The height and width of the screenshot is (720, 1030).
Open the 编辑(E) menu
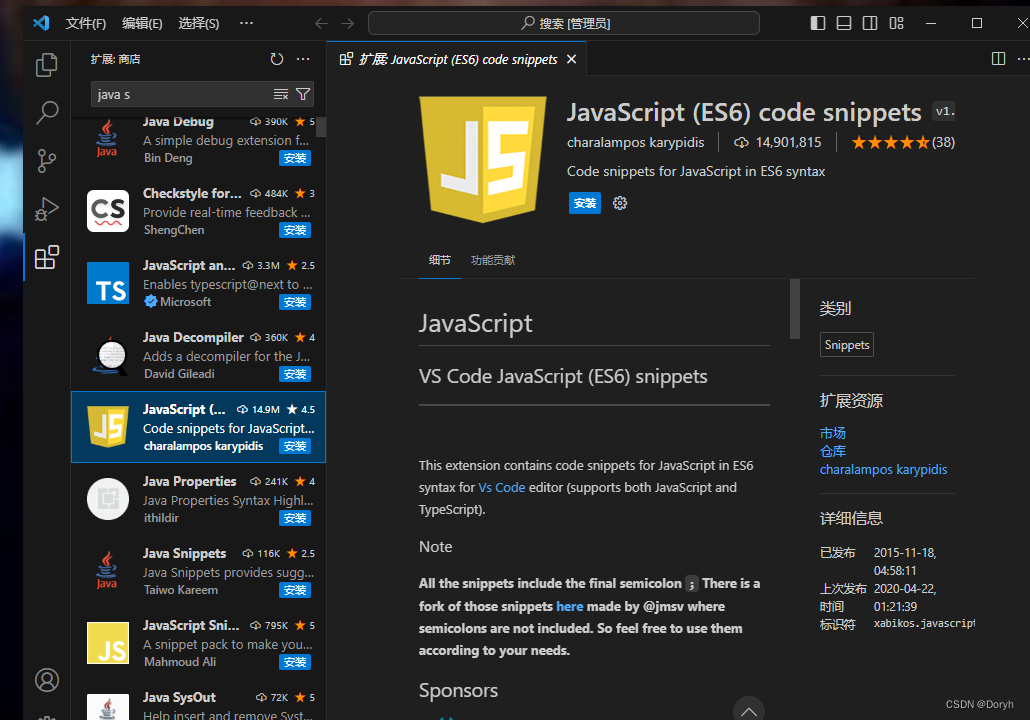tap(142, 24)
